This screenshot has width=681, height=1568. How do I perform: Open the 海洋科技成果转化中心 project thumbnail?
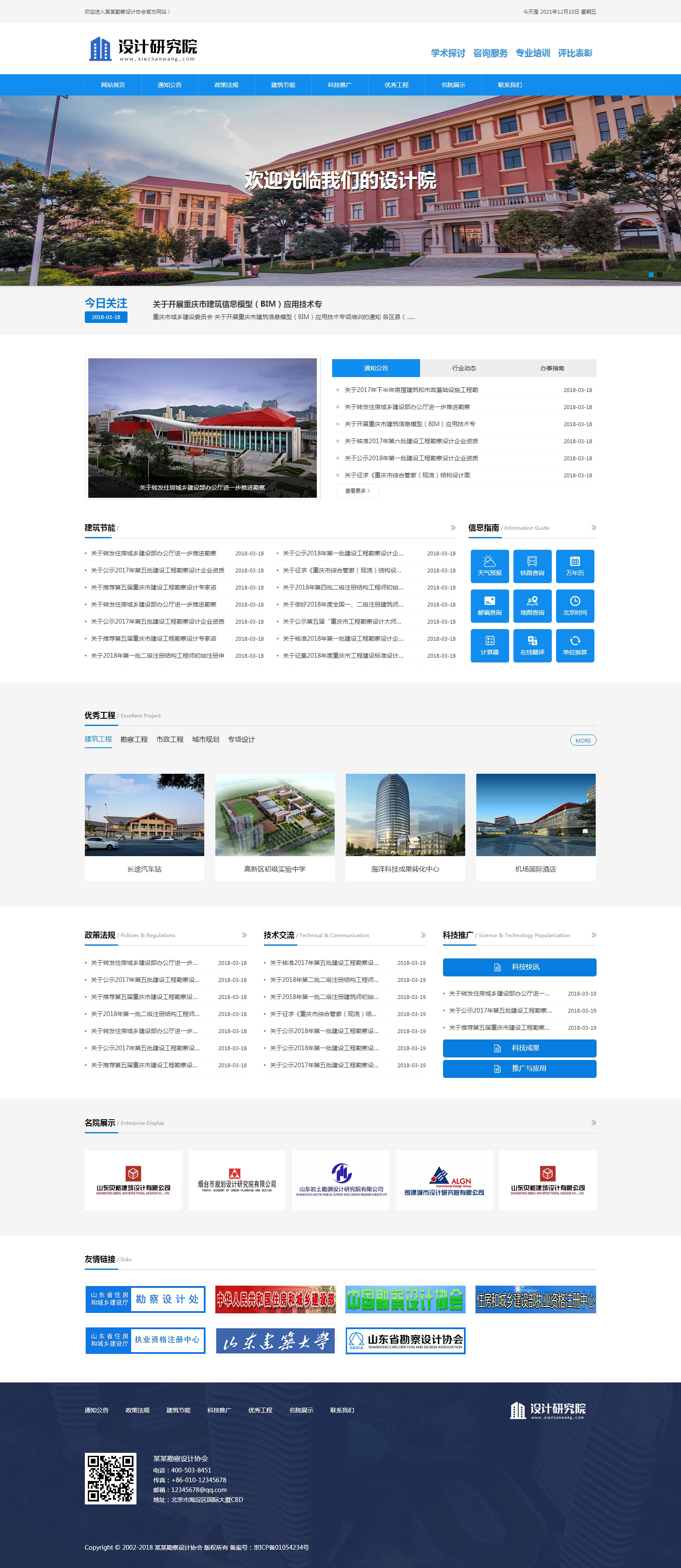coord(405,815)
